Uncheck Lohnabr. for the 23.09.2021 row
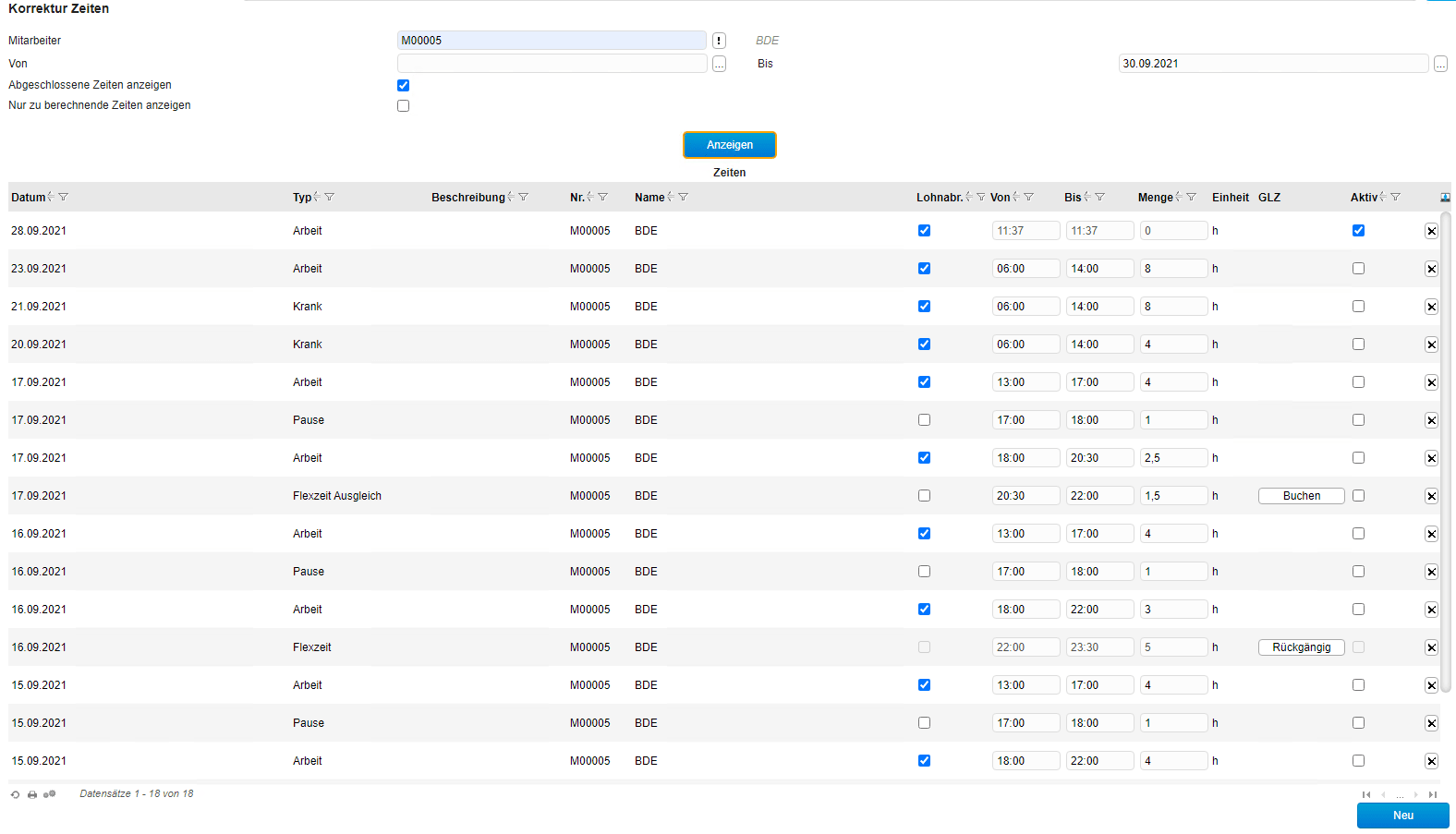 click(x=924, y=269)
